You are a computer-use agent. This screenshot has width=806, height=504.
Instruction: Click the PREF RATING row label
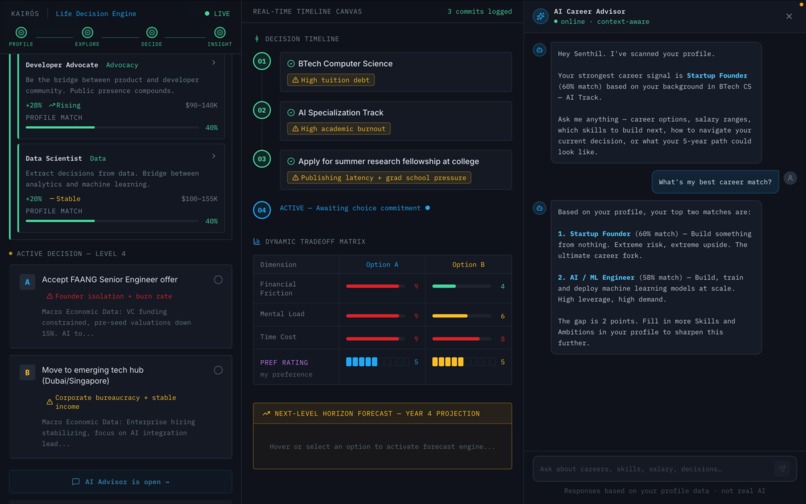pos(284,363)
